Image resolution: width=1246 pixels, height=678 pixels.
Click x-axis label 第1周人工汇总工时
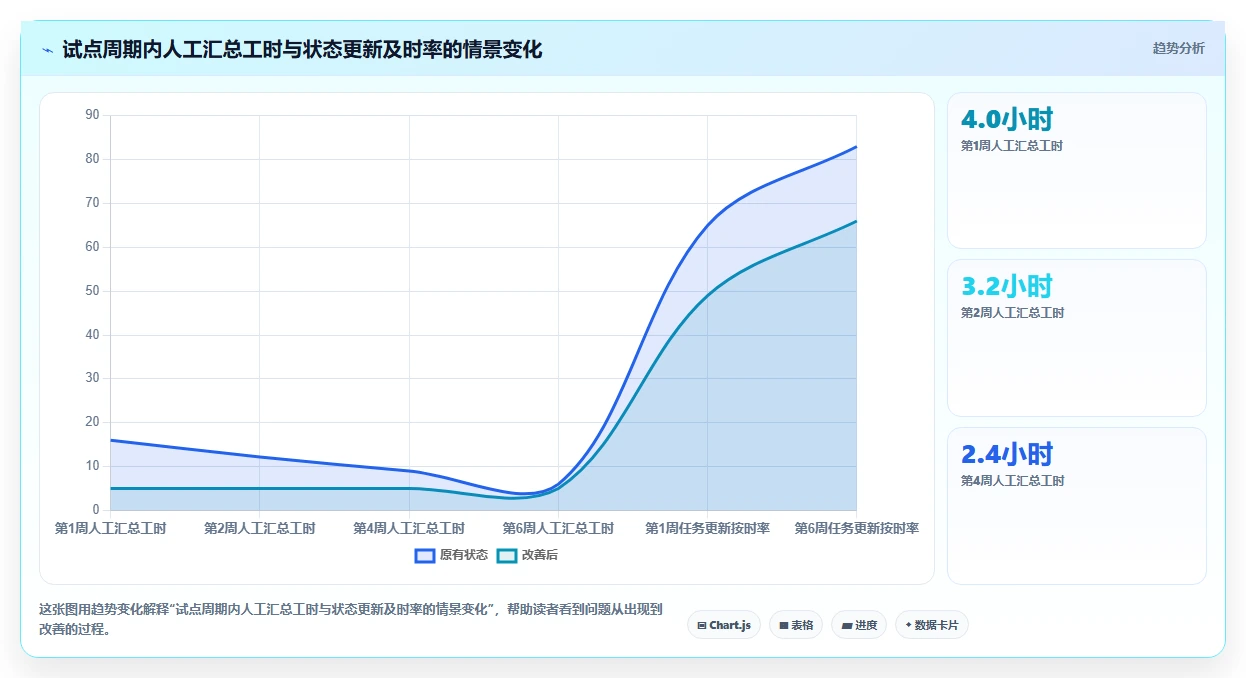coord(110,528)
